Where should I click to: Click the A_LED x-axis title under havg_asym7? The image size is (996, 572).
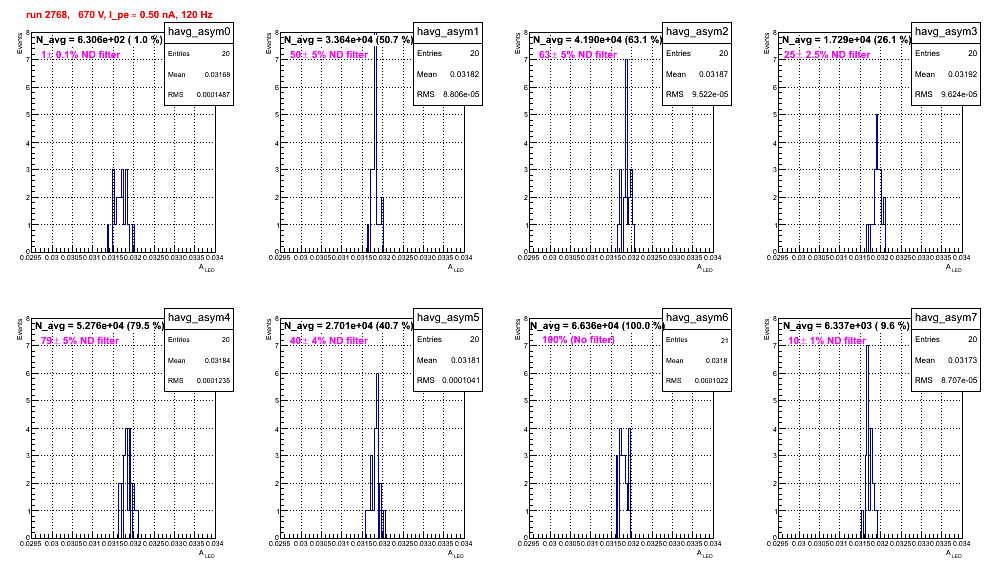(x=954, y=554)
